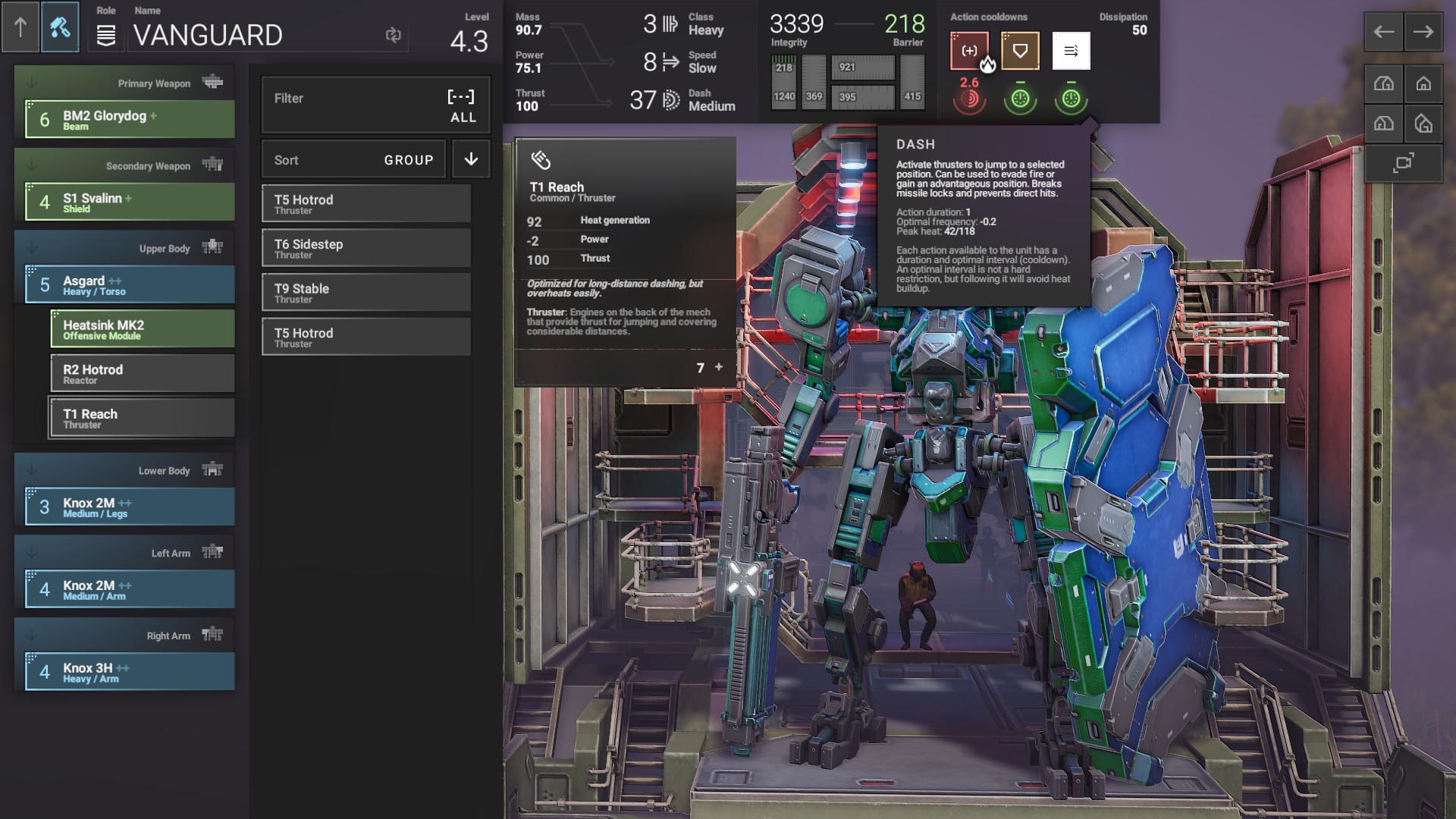Select T9 Stable thruster from list
The height and width of the screenshot is (819, 1456).
point(366,293)
